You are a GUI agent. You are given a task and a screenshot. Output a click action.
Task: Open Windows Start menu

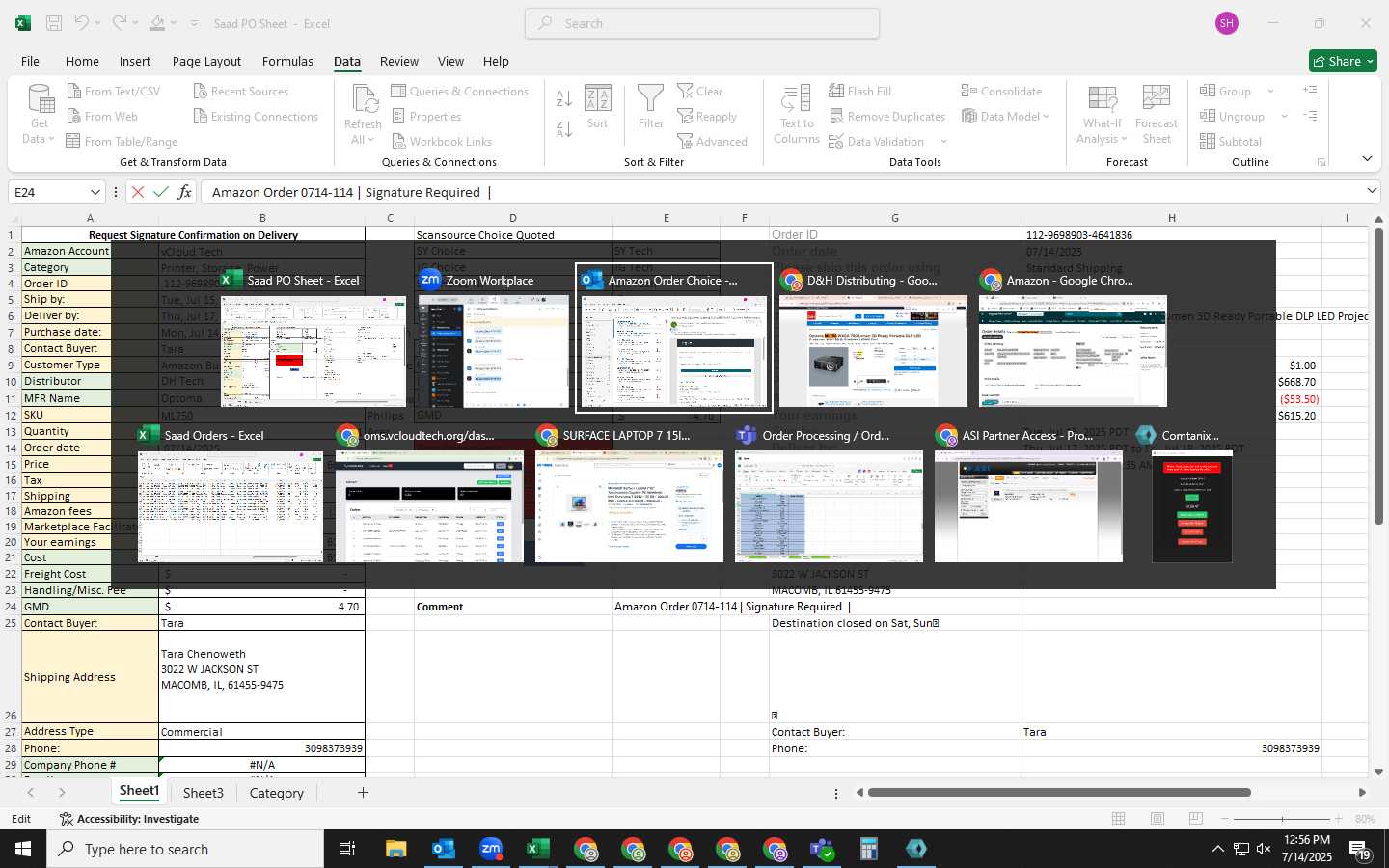(x=23, y=849)
